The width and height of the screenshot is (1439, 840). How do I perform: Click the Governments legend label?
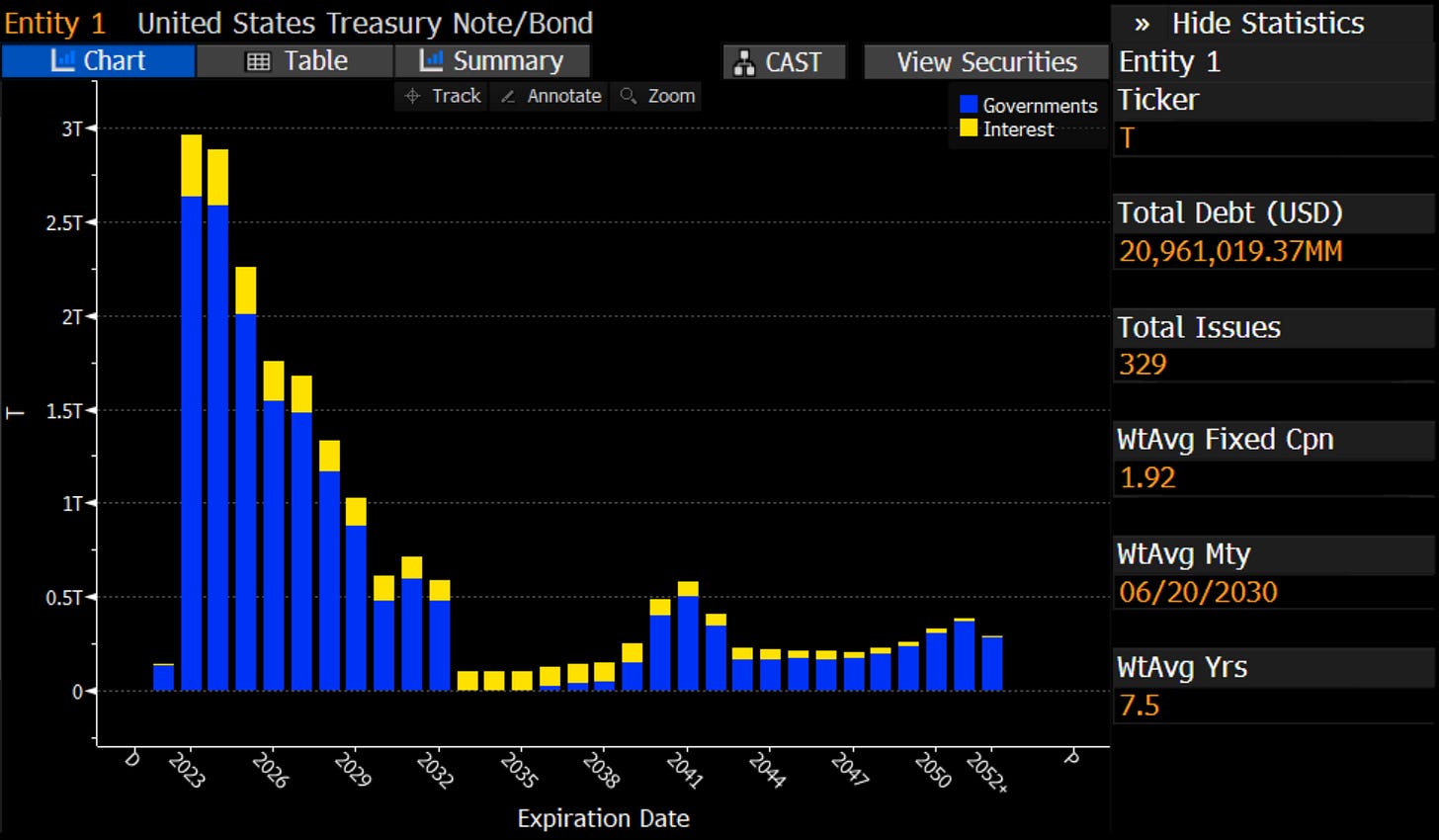[1040, 106]
